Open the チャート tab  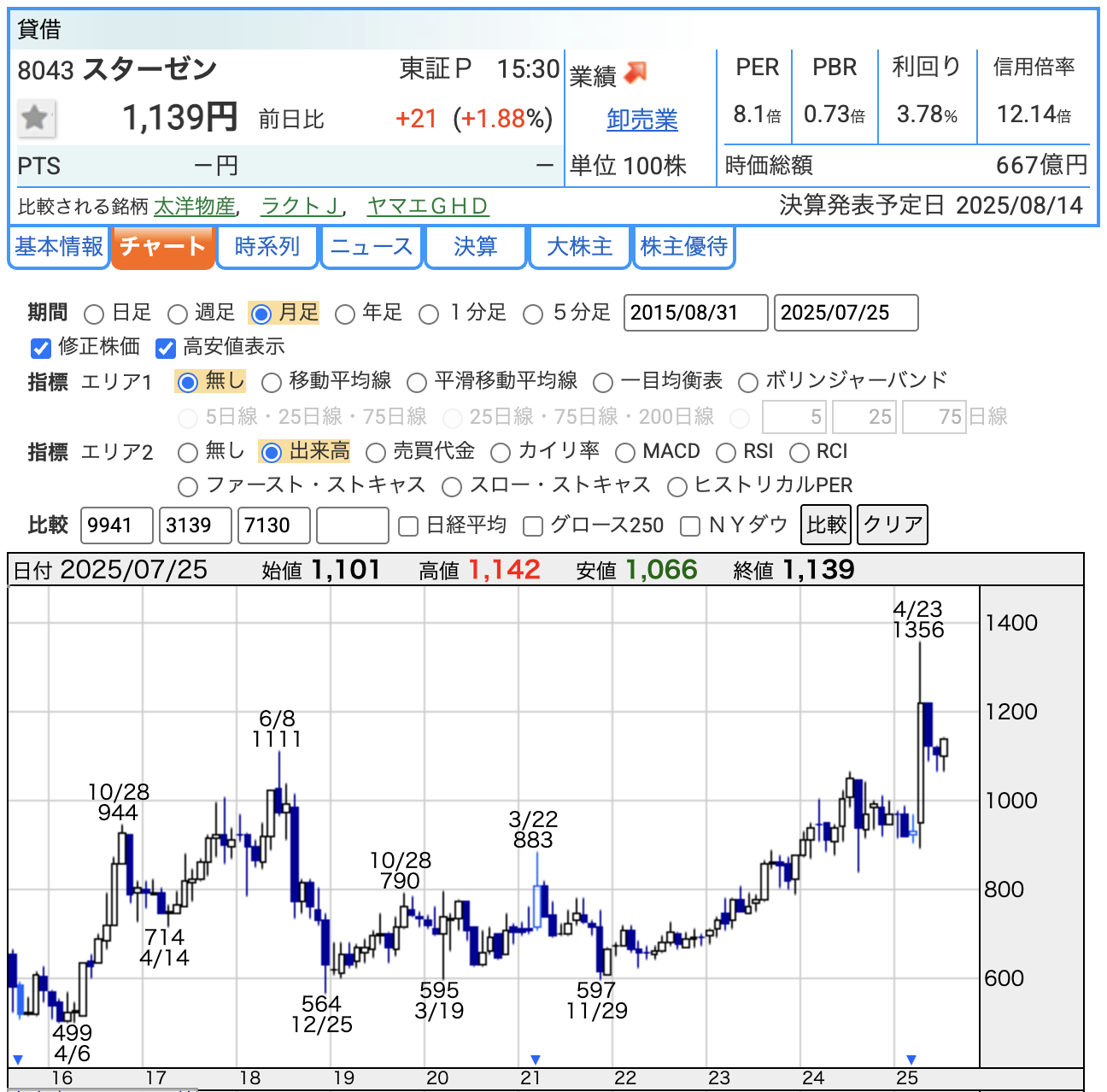pos(162,247)
